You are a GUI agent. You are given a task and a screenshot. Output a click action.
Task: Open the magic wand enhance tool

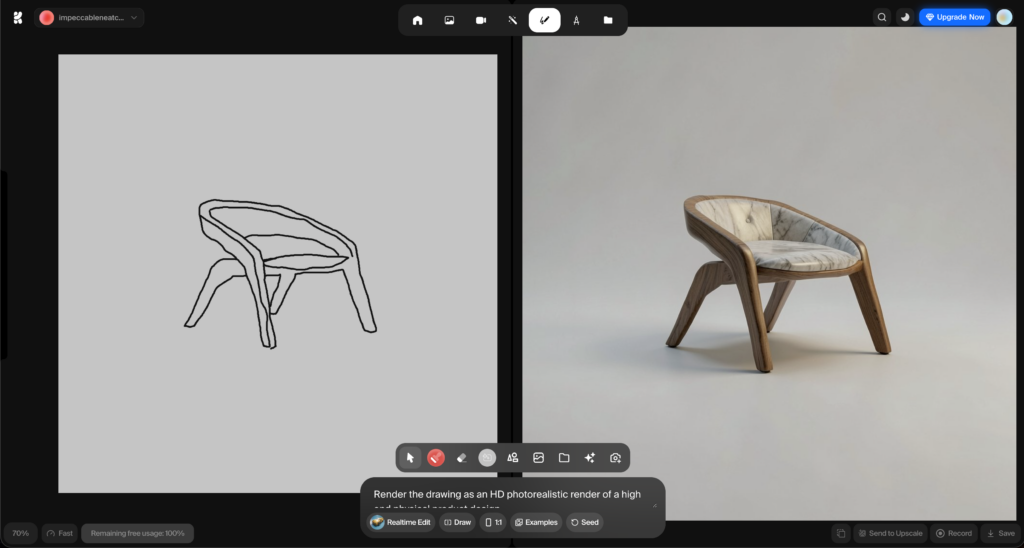coord(512,20)
